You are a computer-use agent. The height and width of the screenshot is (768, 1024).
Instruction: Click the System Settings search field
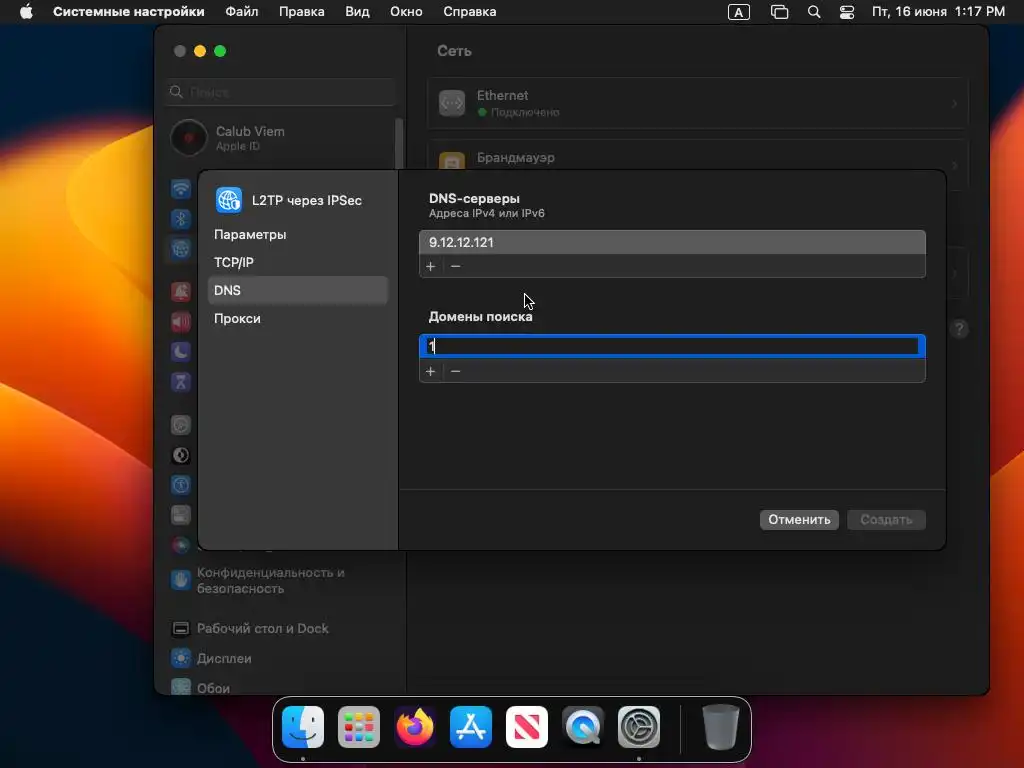point(281,92)
